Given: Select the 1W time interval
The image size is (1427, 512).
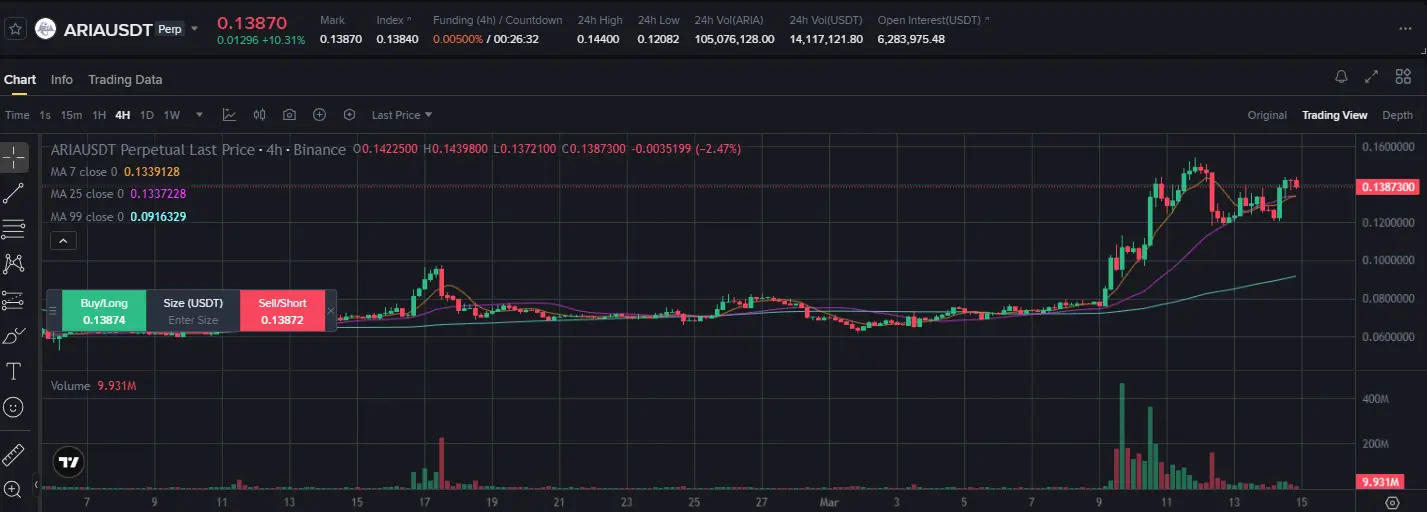Looking at the screenshot, I should pyautogui.click(x=172, y=115).
